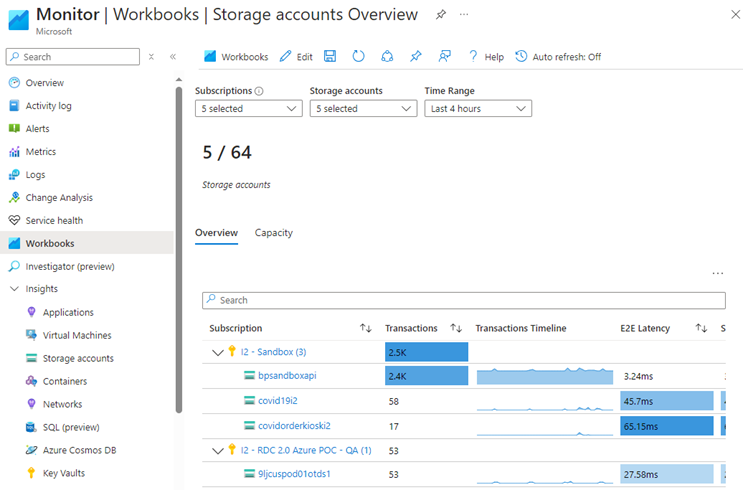Collapse the I2 - Sandbox (3) group
Image resolution: width=743 pixels, height=490 pixels.
click(217, 353)
